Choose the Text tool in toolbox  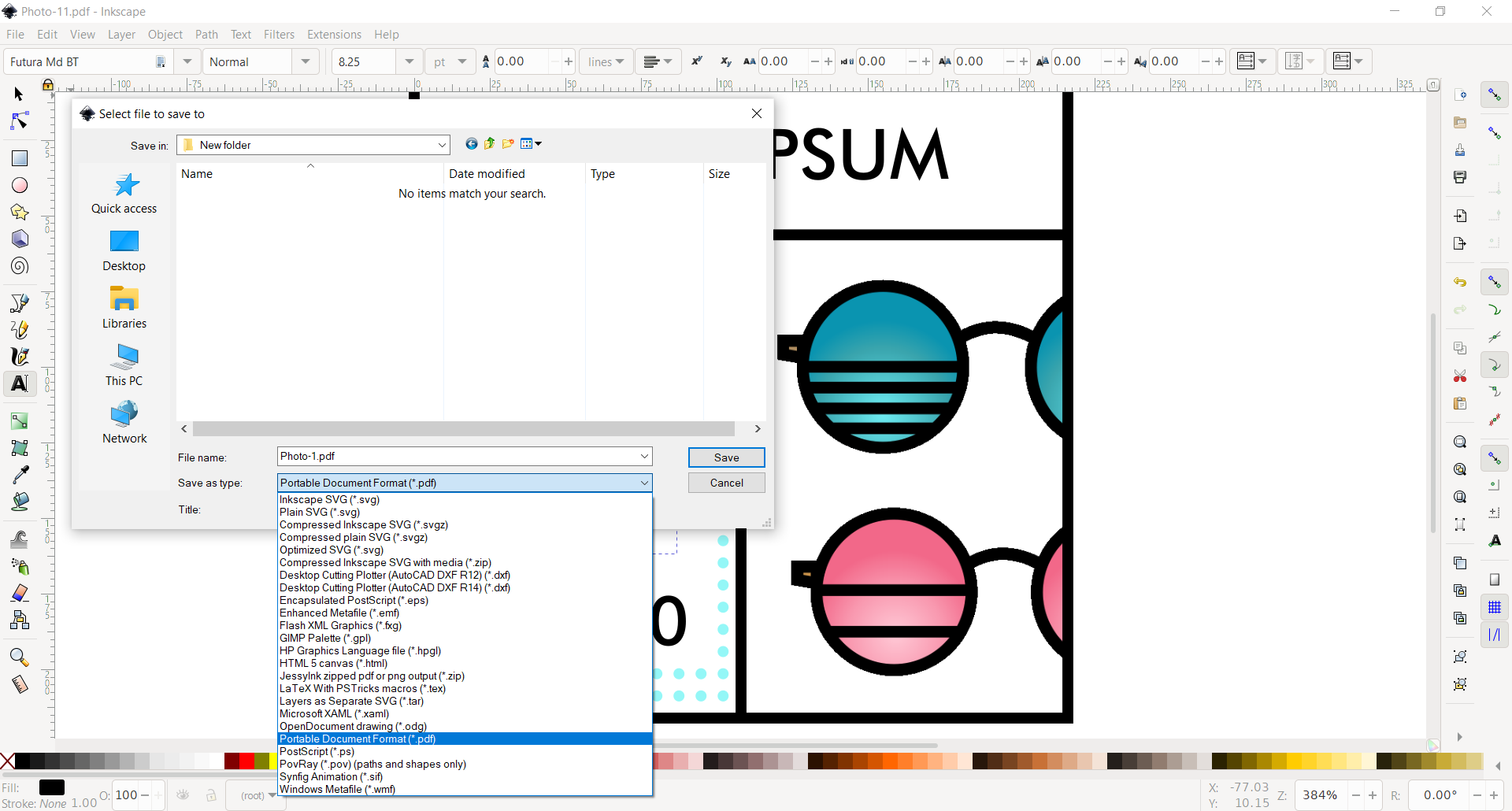[20, 383]
